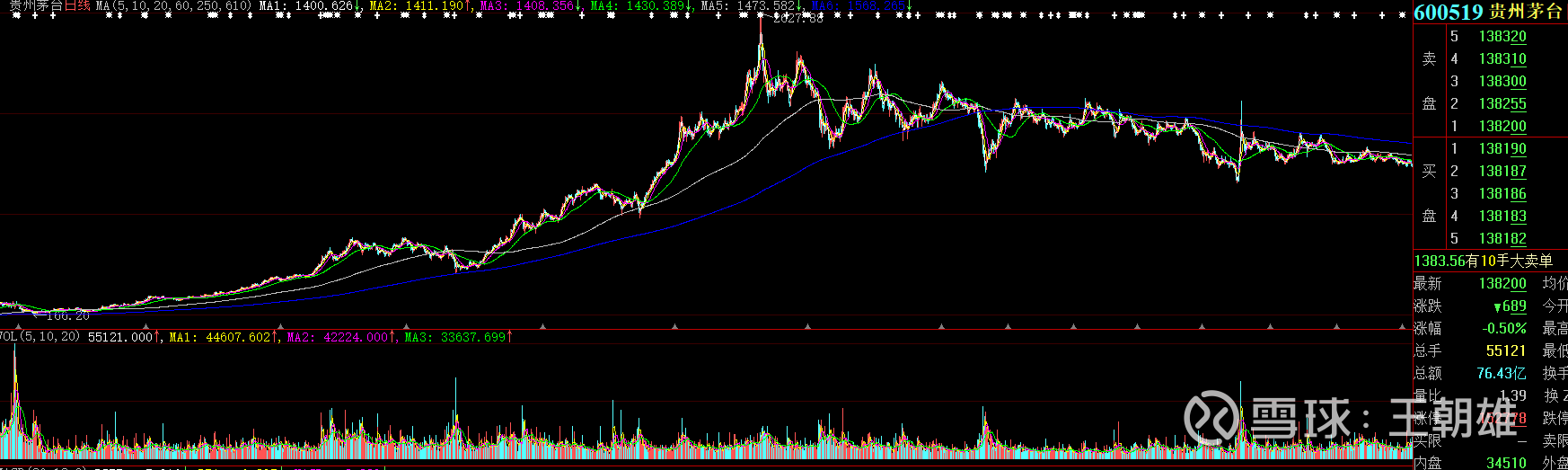Viewport: 1568px width, 470px height.
Task: Click the 总额 value 76.43亿
Action: click(x=1501, y=374)
